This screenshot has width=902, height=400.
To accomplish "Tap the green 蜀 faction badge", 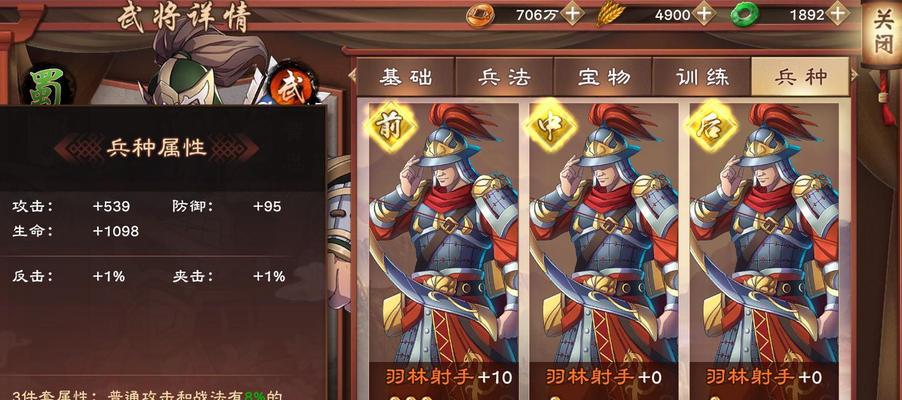I will pos(48,87).
